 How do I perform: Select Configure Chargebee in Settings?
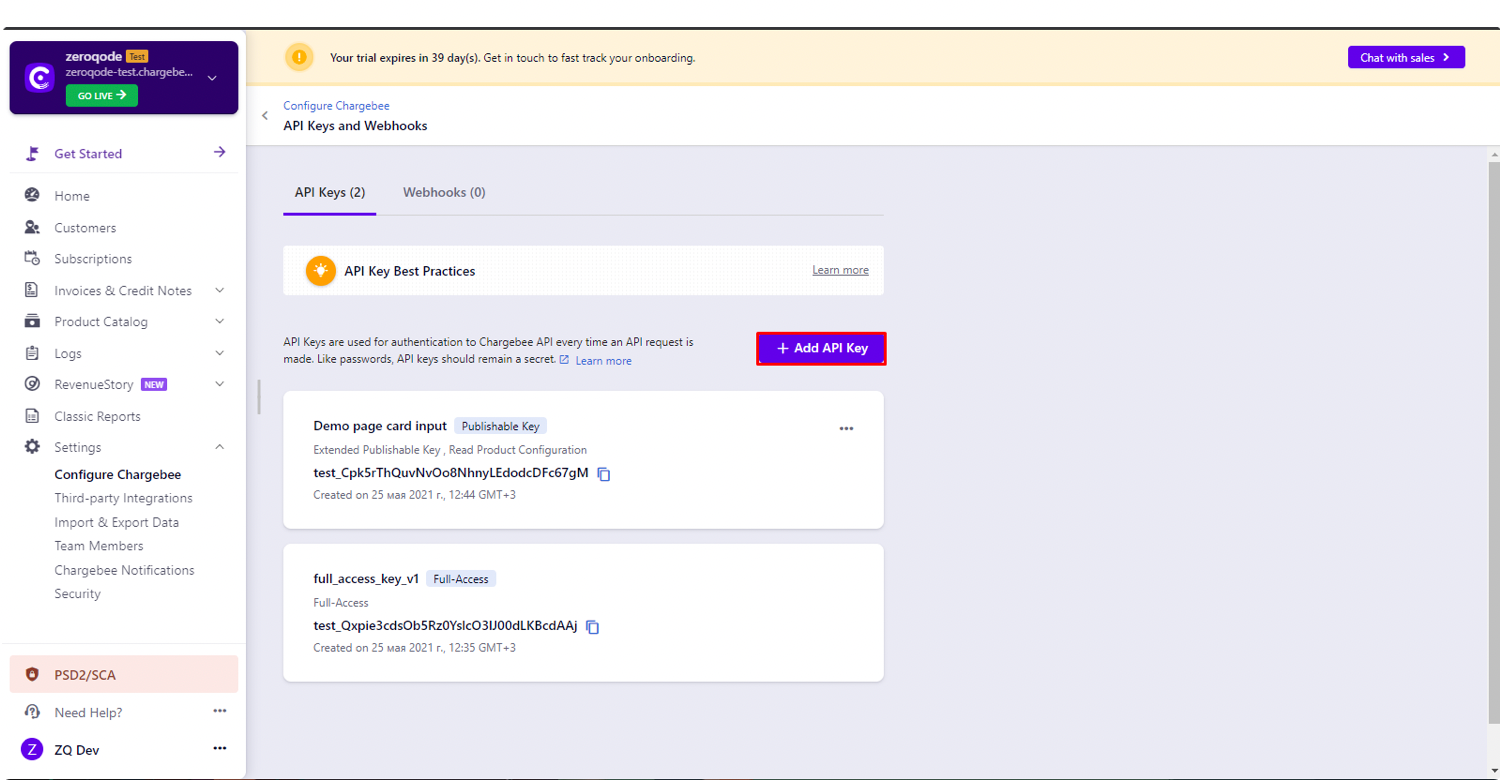tap(118, 475)
